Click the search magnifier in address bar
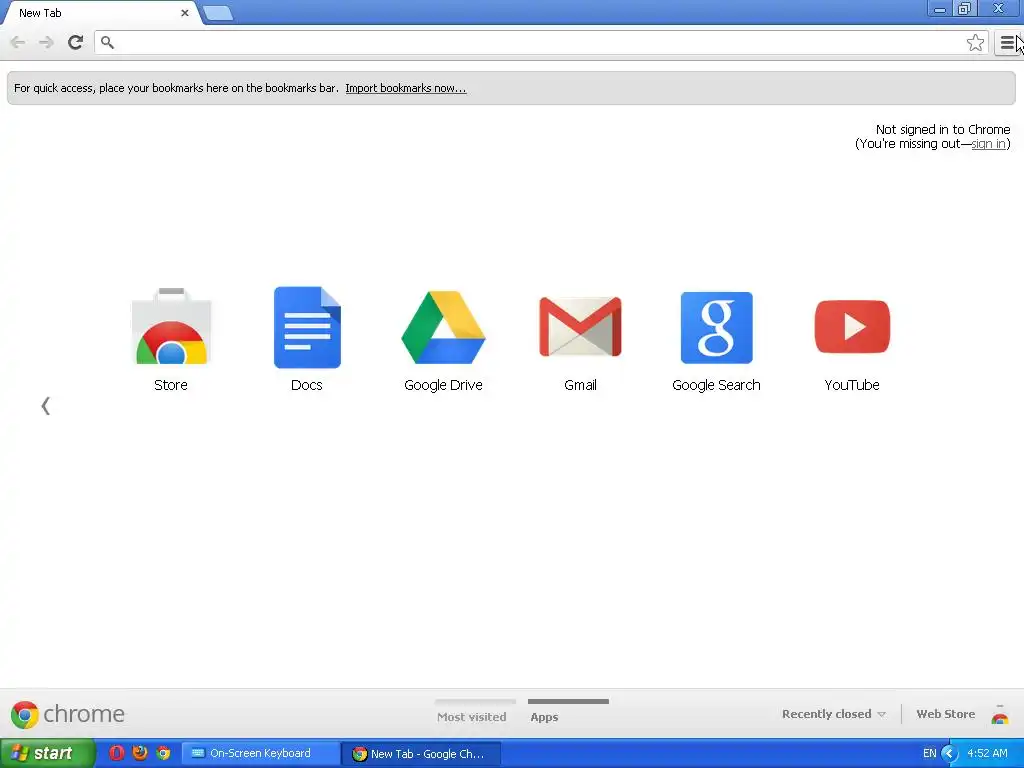 [x=107, y=42]
